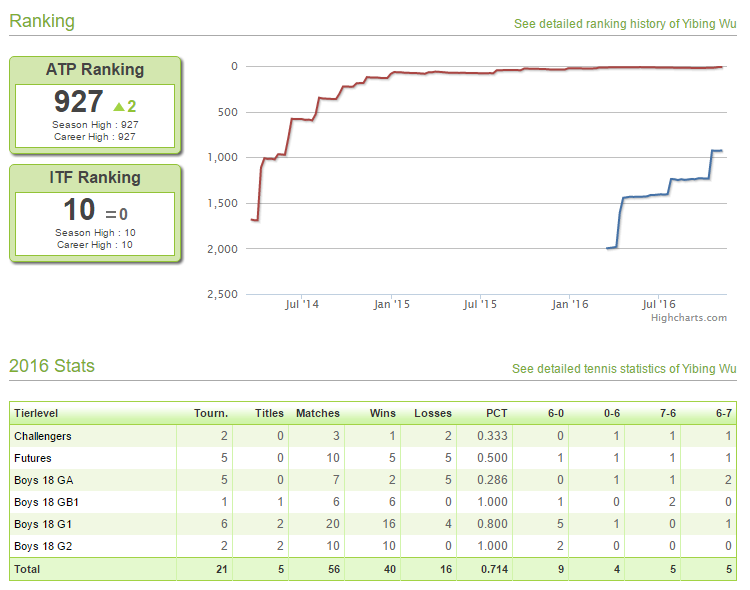Click the 'Jul '16' axis label
This screenshot has height=590, width=750.
[x=659, y=304]
